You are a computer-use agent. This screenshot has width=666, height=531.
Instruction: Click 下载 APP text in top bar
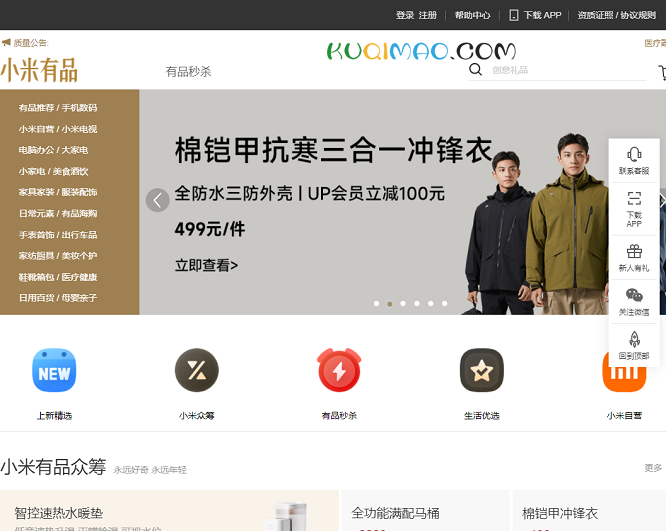tap(542, 15)
